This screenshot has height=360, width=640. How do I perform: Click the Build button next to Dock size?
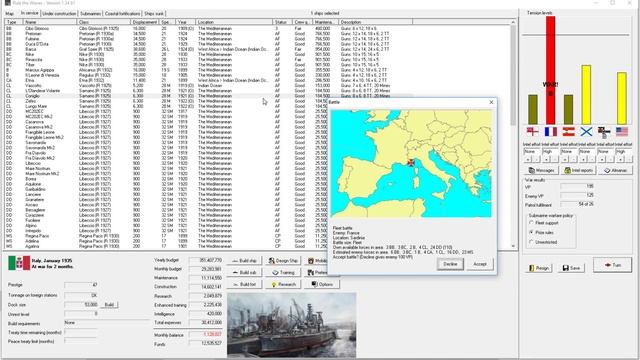tap(109, 304)
